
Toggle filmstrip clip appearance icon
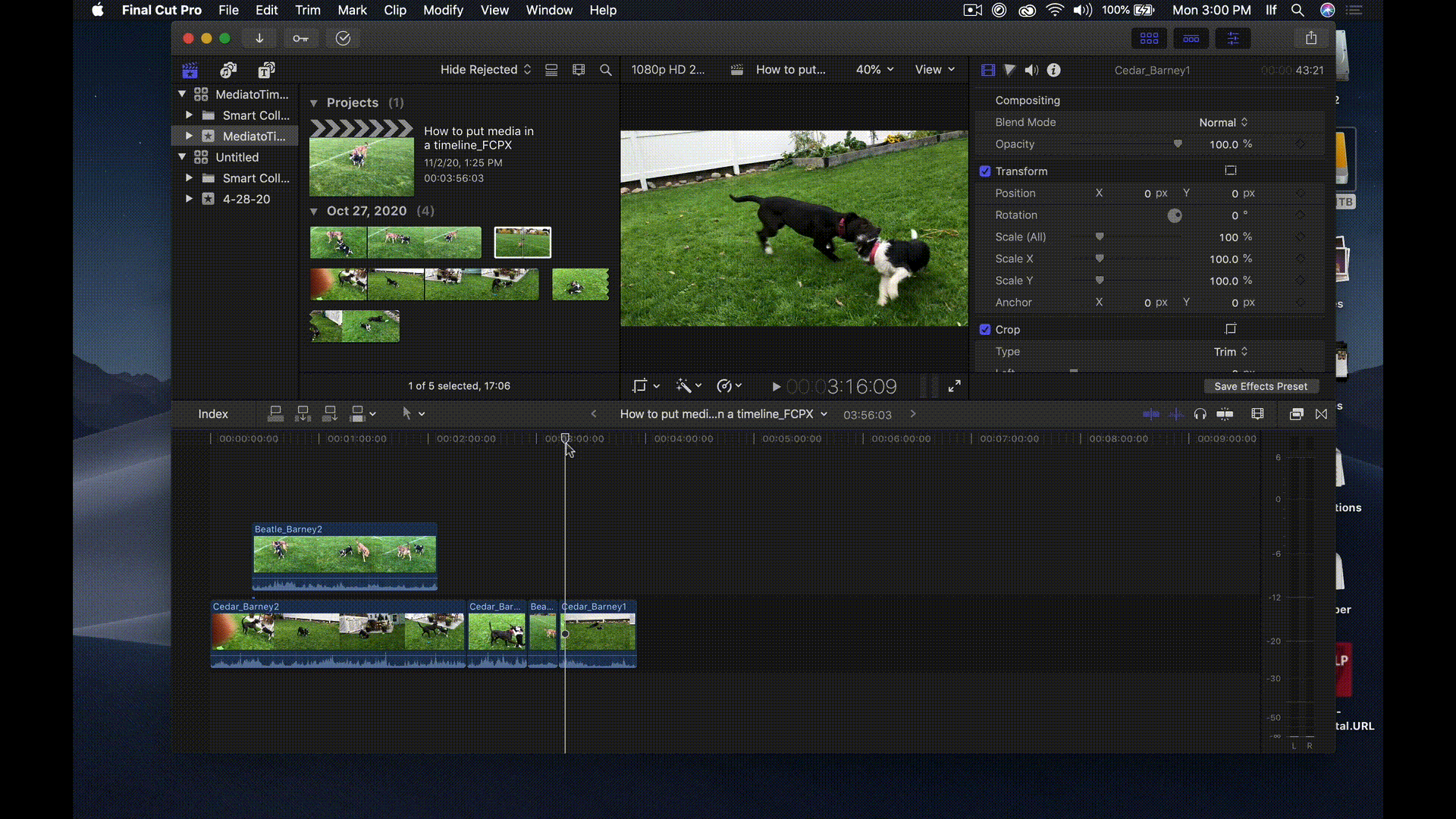(x=579, y=70)
